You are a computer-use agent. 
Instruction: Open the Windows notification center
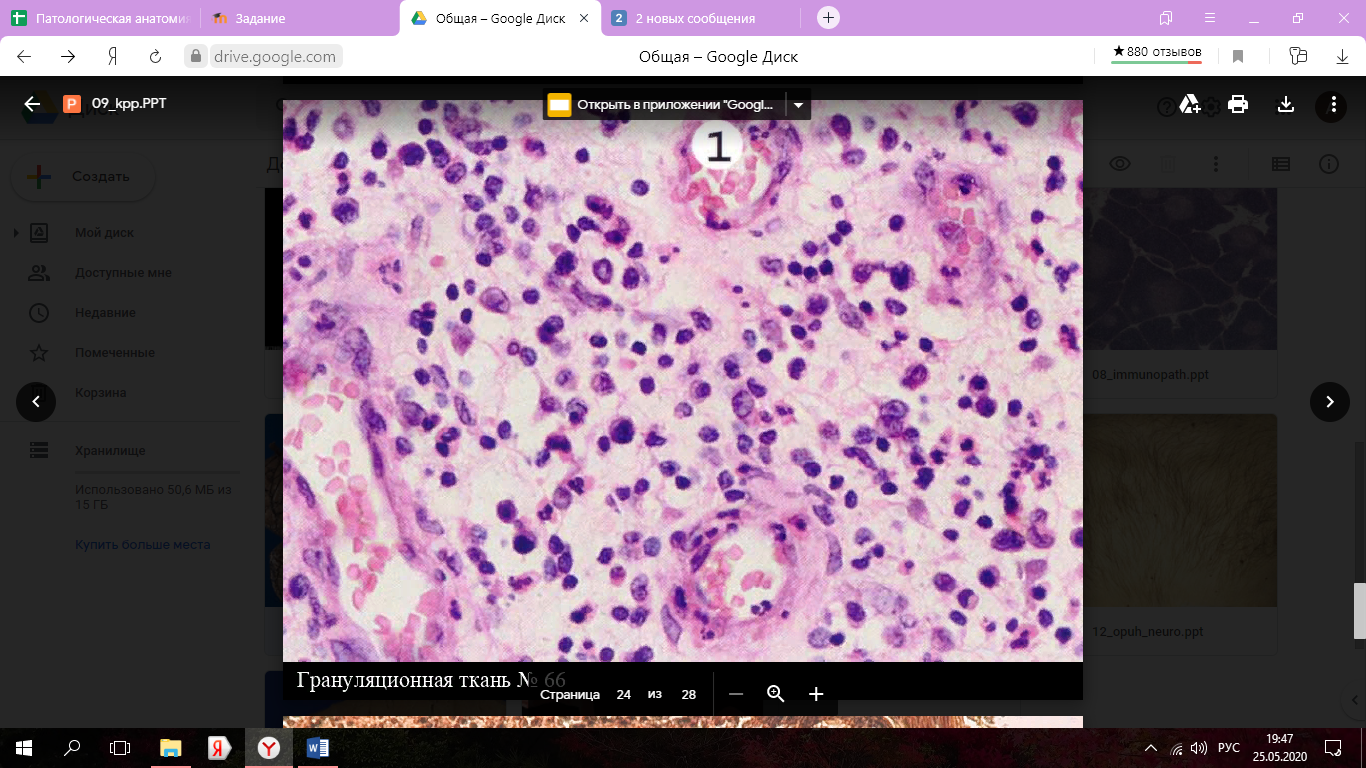(1332, 747)
